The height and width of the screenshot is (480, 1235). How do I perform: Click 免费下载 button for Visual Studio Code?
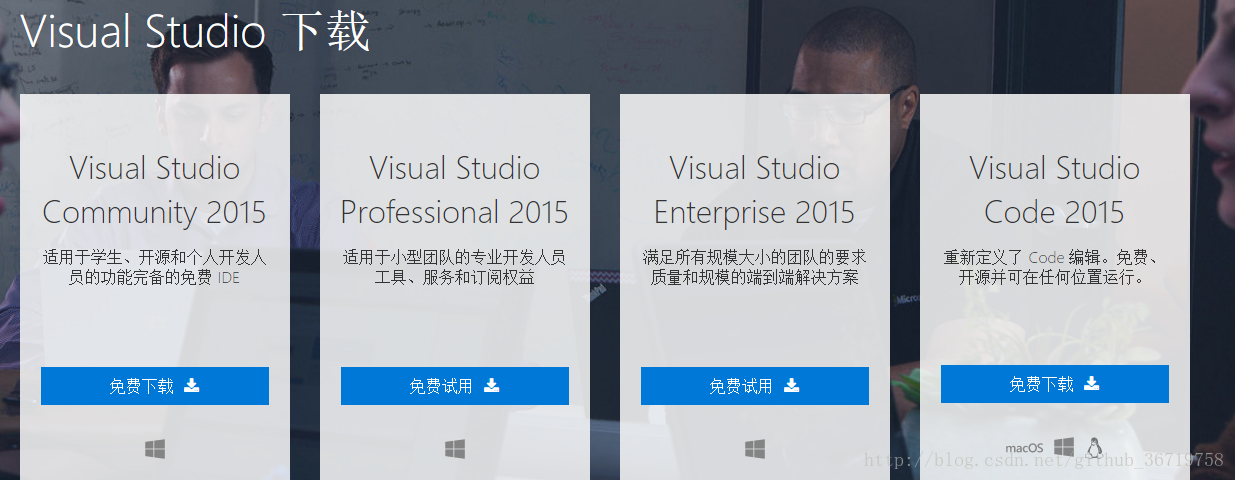[1055, 384]
